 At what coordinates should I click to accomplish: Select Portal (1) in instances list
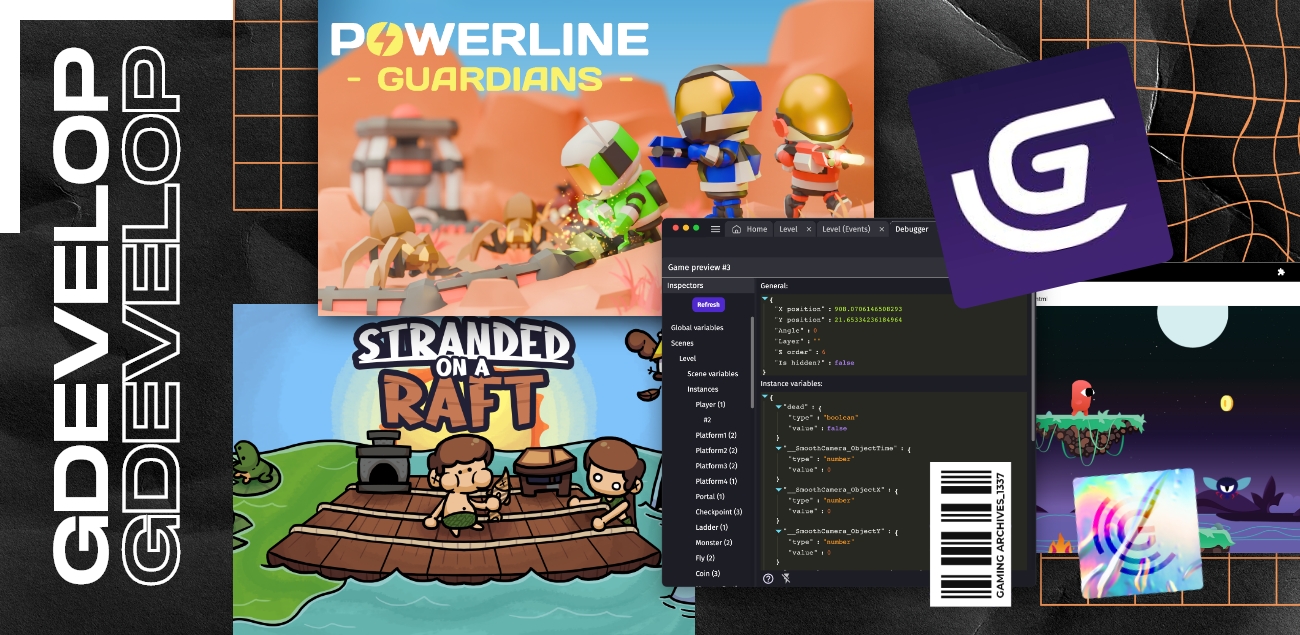(x=708, y=497)
